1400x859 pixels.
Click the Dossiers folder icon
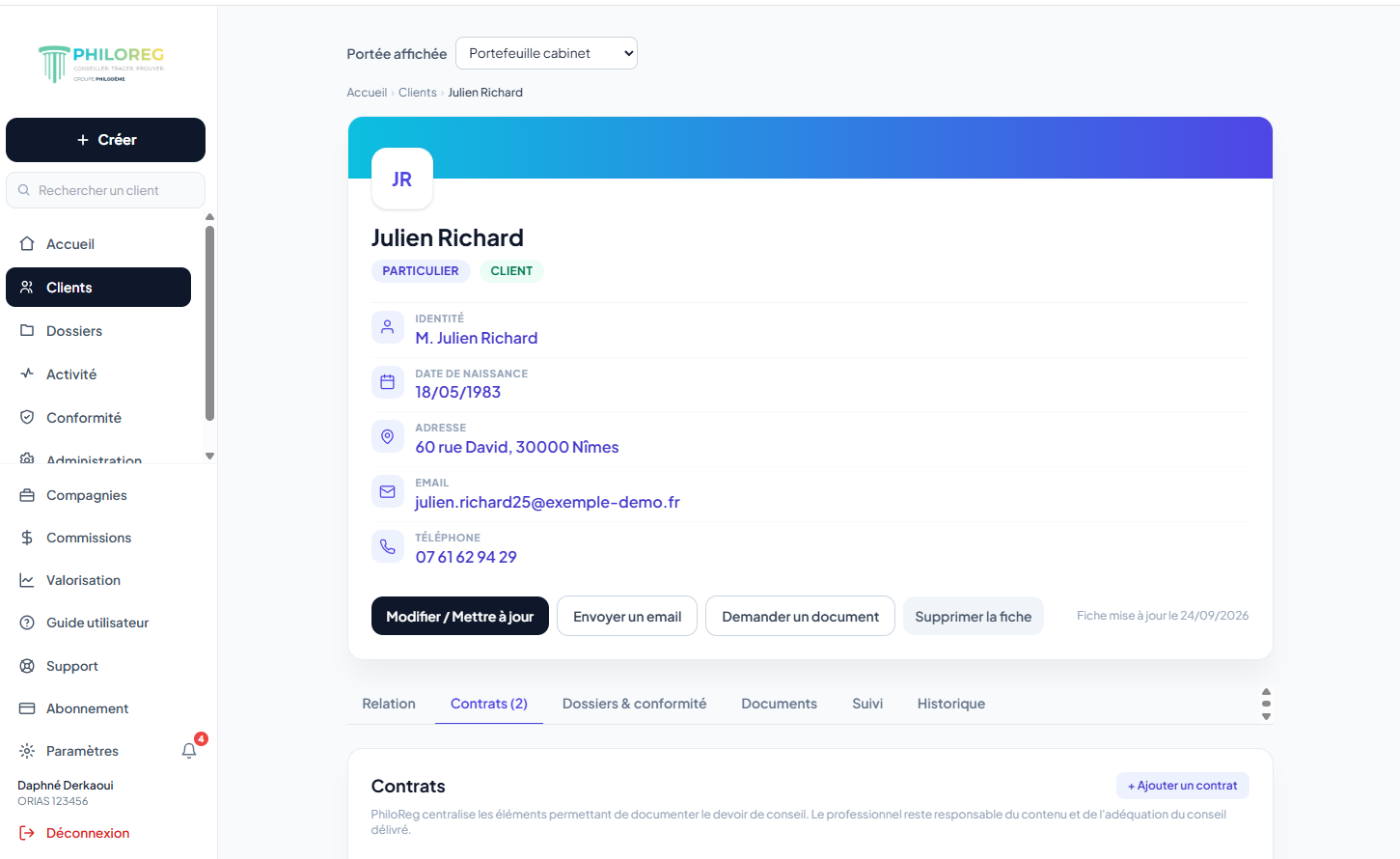click(x=27, y=331)
